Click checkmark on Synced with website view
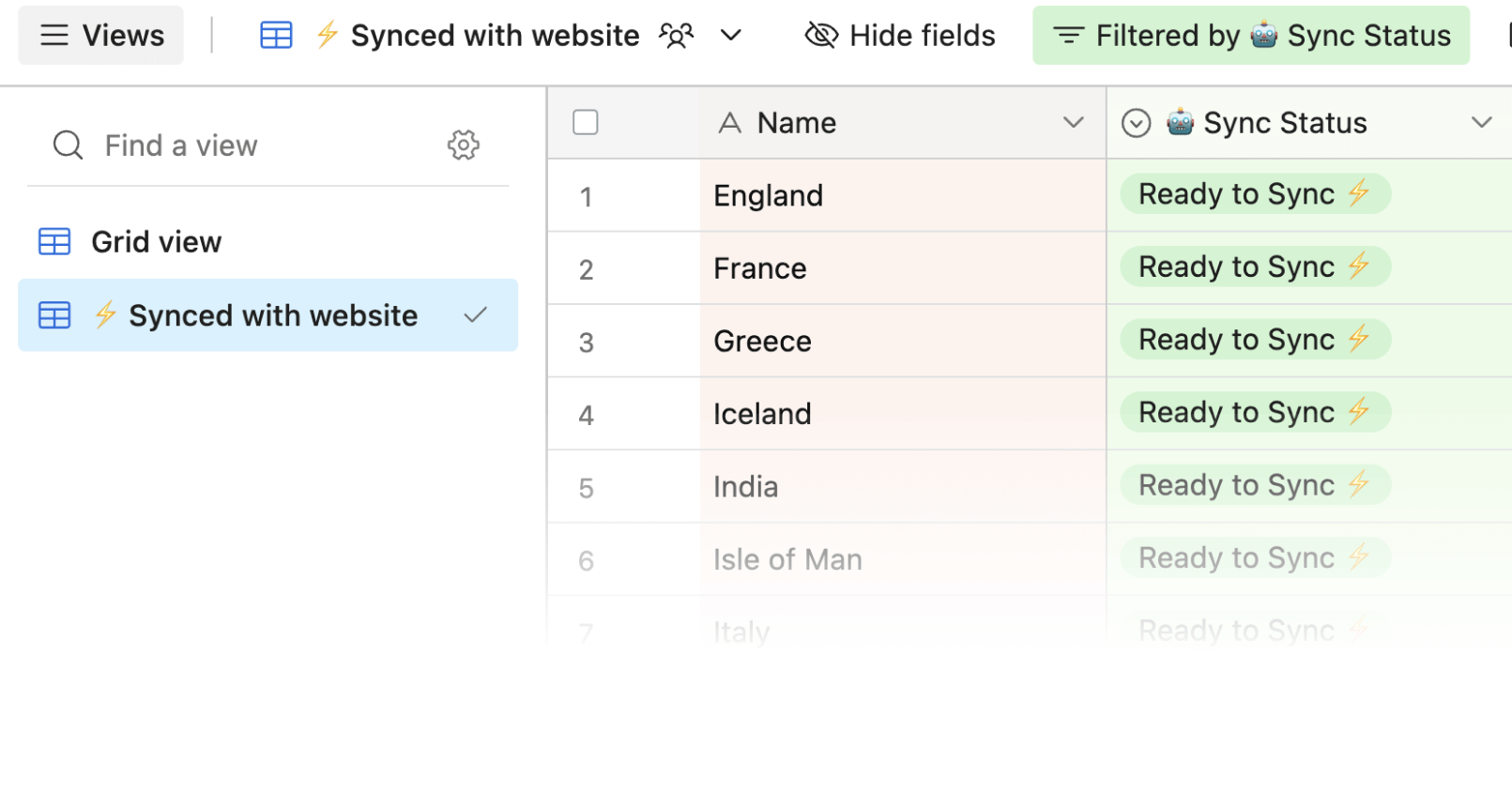This screenshot has width=1512, height=808. point(476,315)
